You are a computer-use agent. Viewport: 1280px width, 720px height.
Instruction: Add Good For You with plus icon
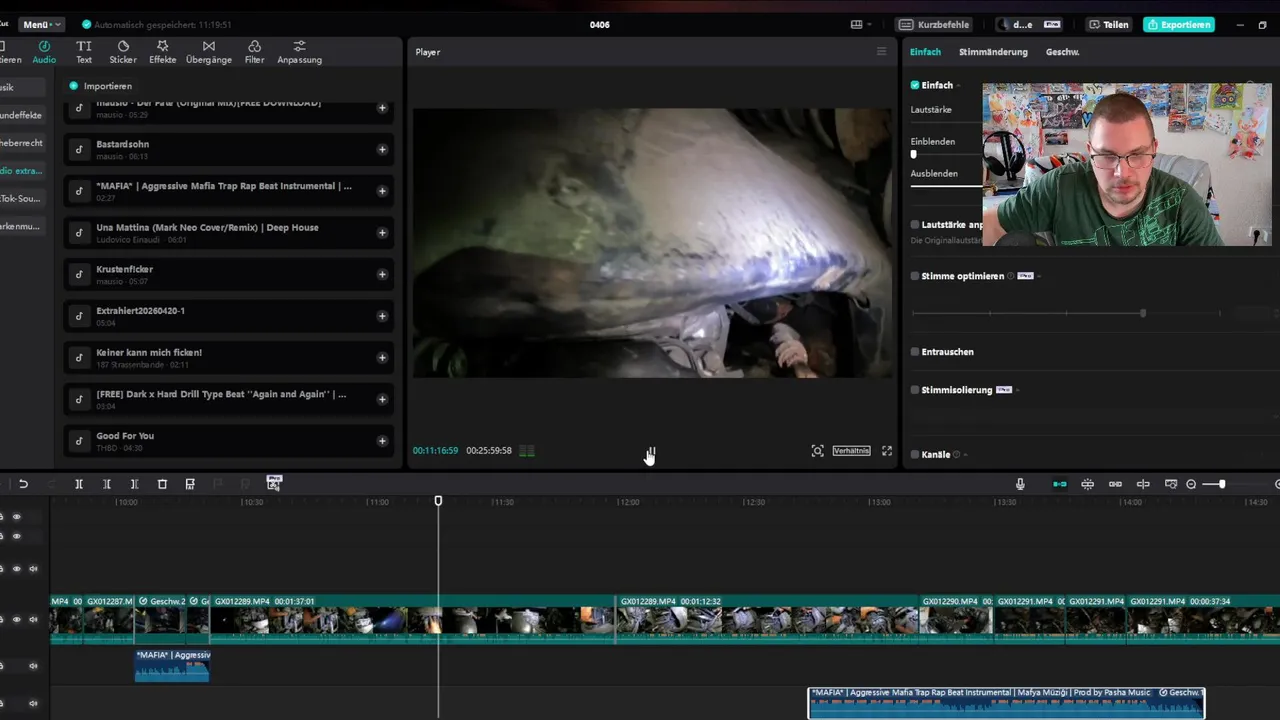[x=382, y=441]
